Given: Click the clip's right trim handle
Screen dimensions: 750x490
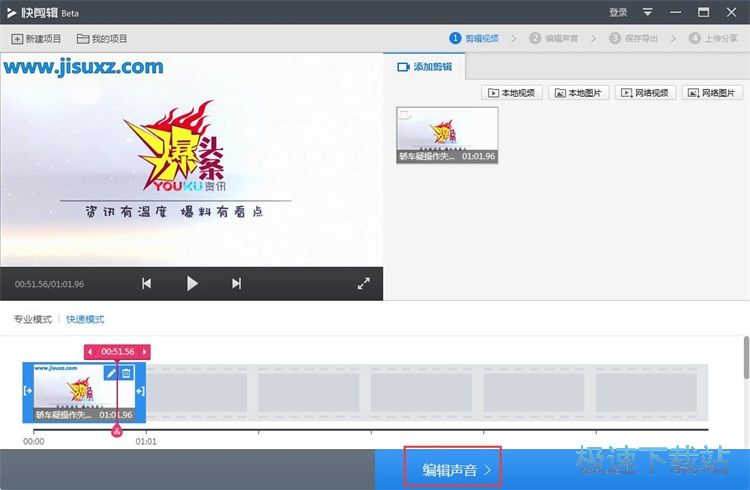Looking at the screenshot, I should 140,391.
